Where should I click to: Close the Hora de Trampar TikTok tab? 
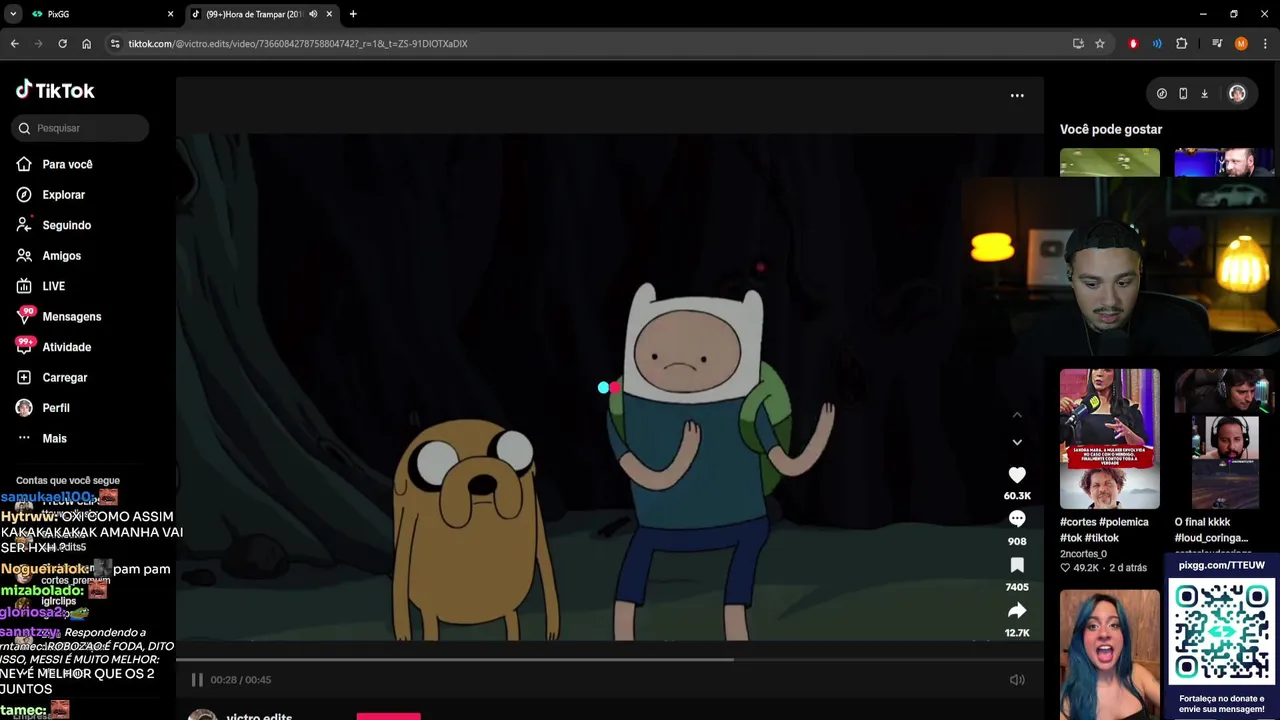329,14
